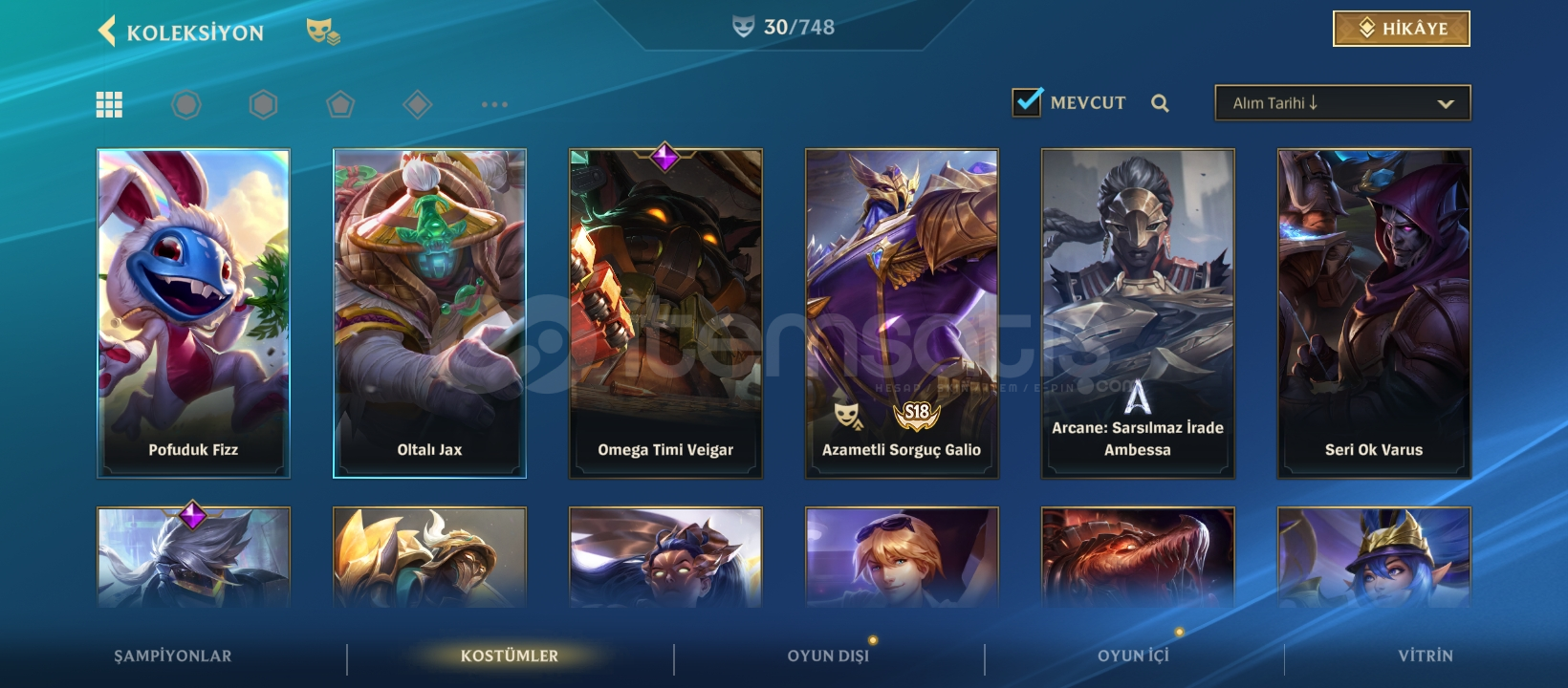Show more filters via three dots
This screenshot has height=688, width=1568.
[x=494, y=104]
